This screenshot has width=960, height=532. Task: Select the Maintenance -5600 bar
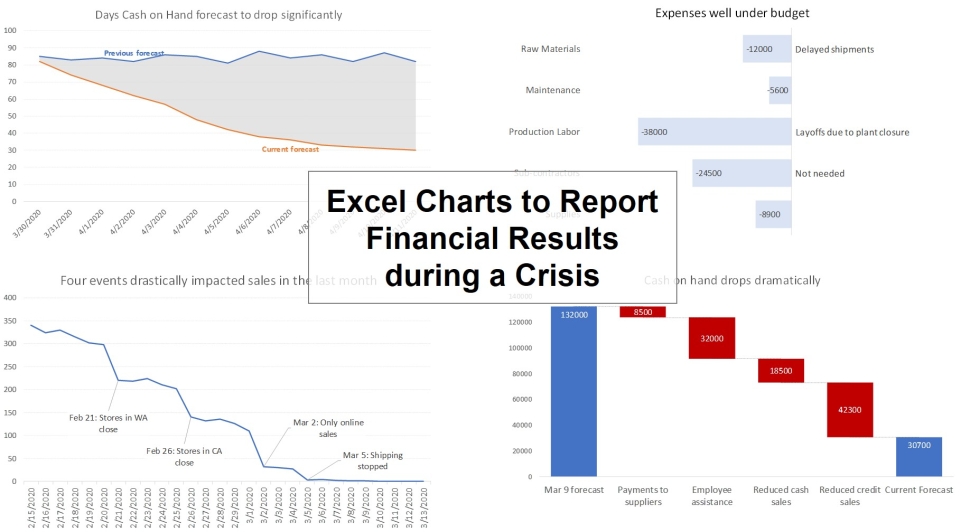pos(780,90)
